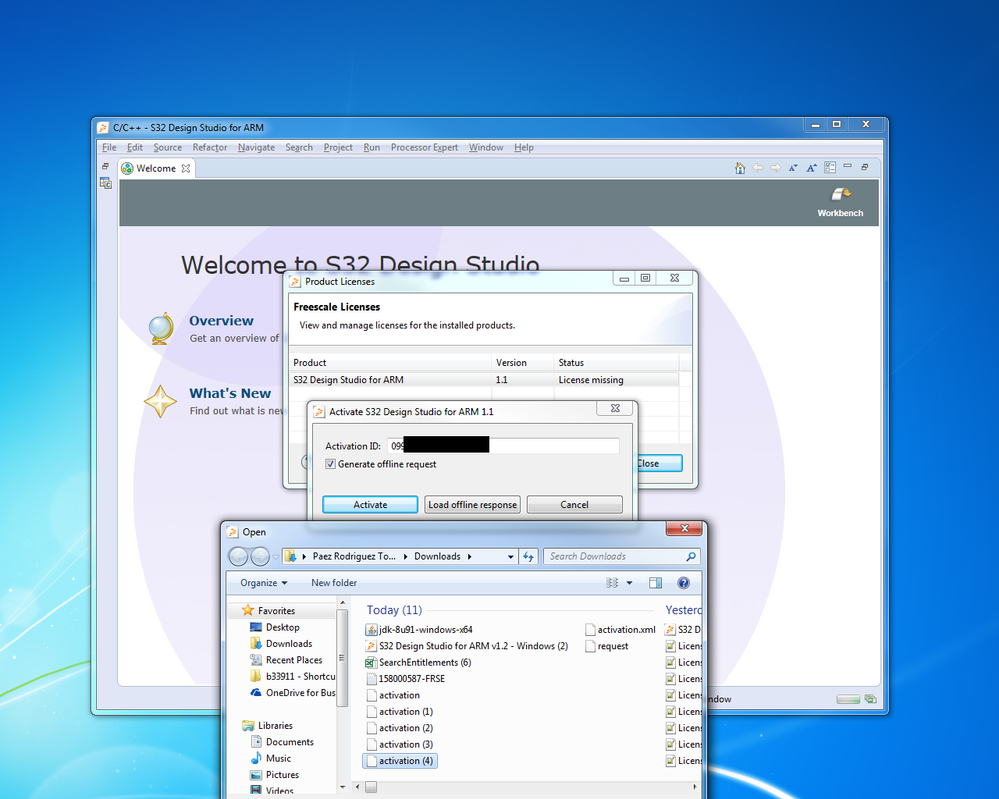Viewport: 999px width, 799px height.
Task: Open recent pages dropdown beside nav arrows
Action: point(275,557)
